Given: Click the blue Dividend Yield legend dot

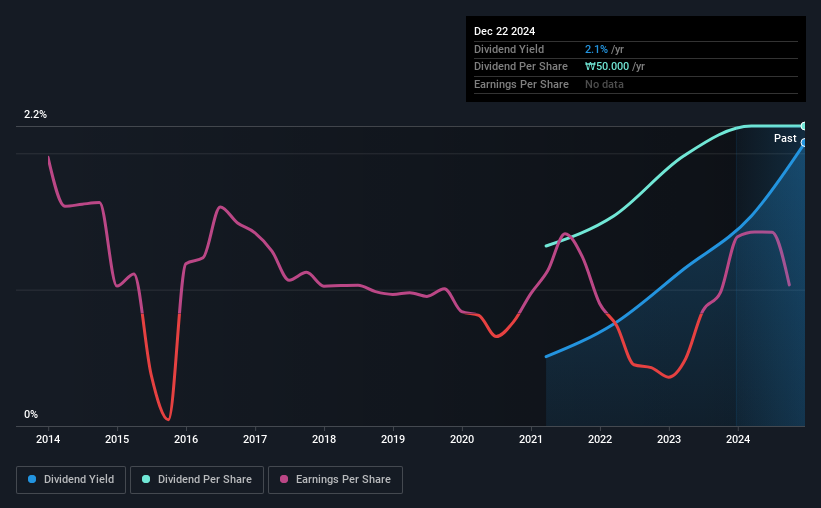Looking at the screenshot, I should 32,479.
